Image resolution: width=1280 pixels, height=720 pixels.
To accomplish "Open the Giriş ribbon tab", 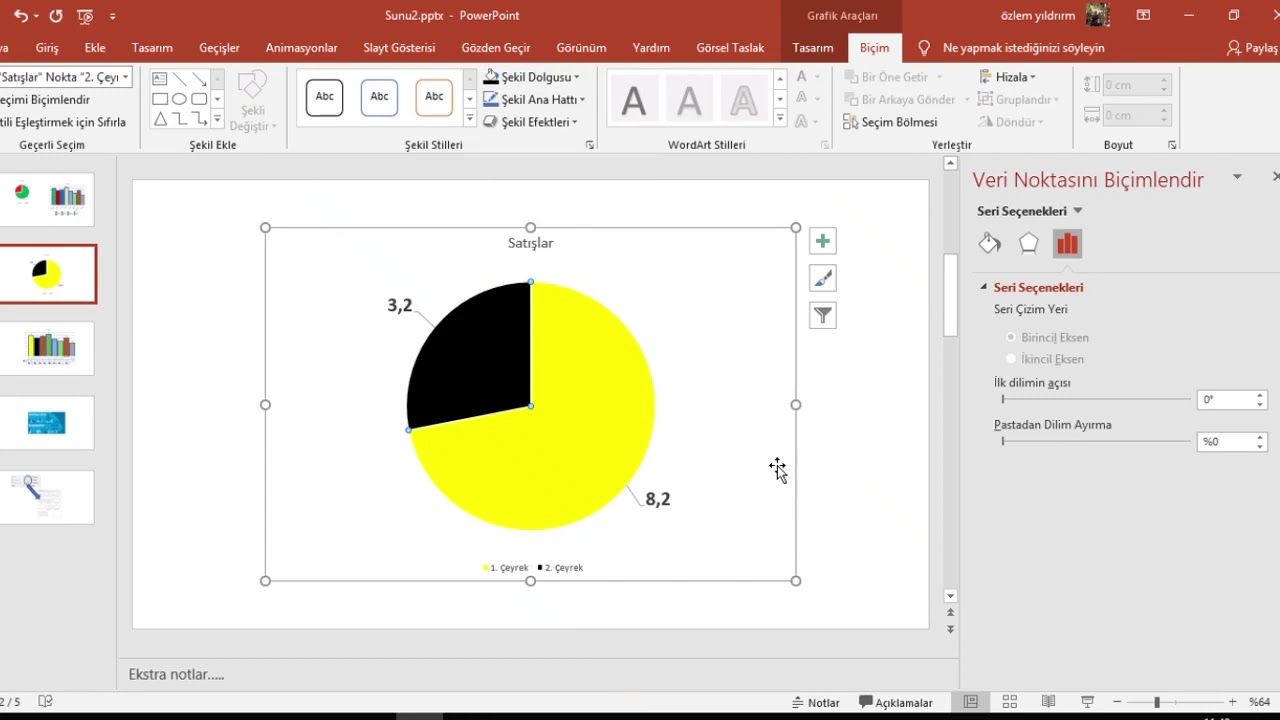I will tap(47, 48).
